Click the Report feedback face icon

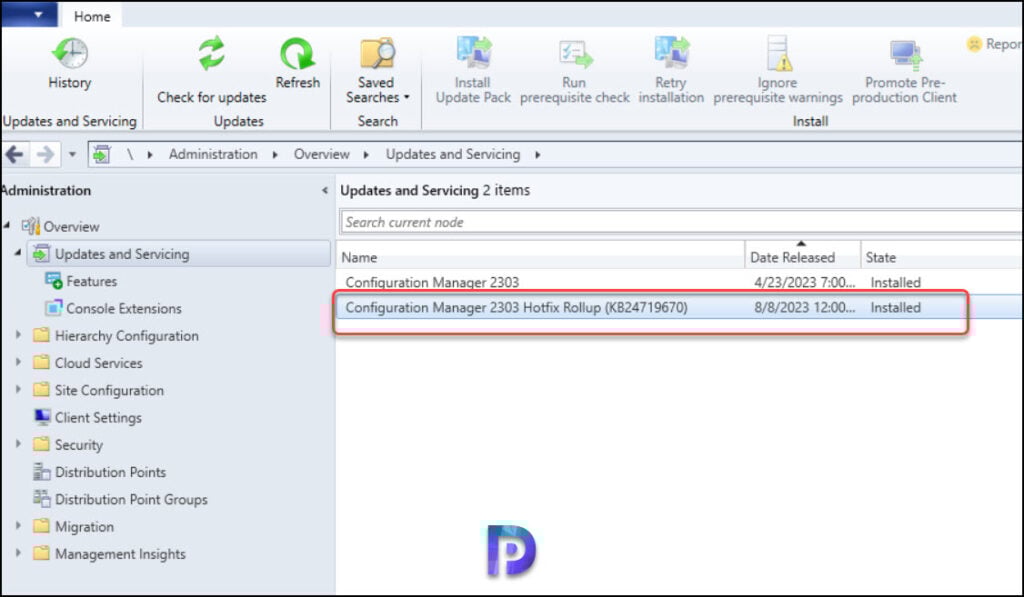[974, 44]
